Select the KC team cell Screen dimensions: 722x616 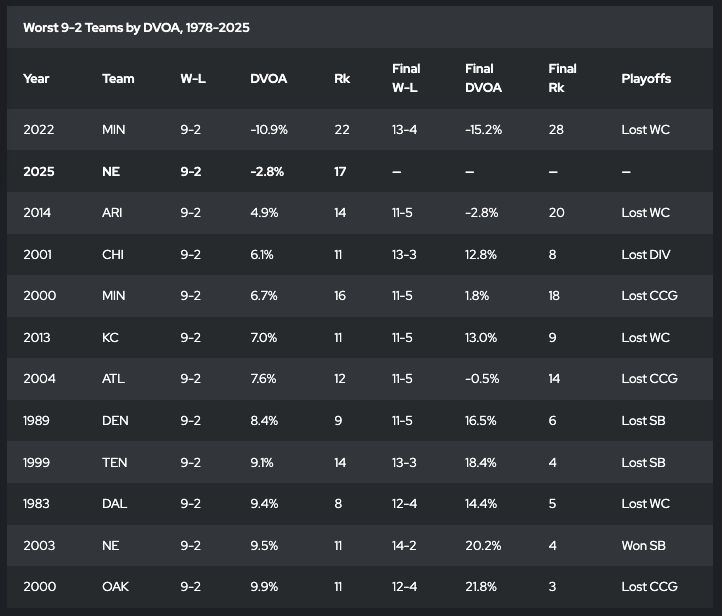pos(110,337)
